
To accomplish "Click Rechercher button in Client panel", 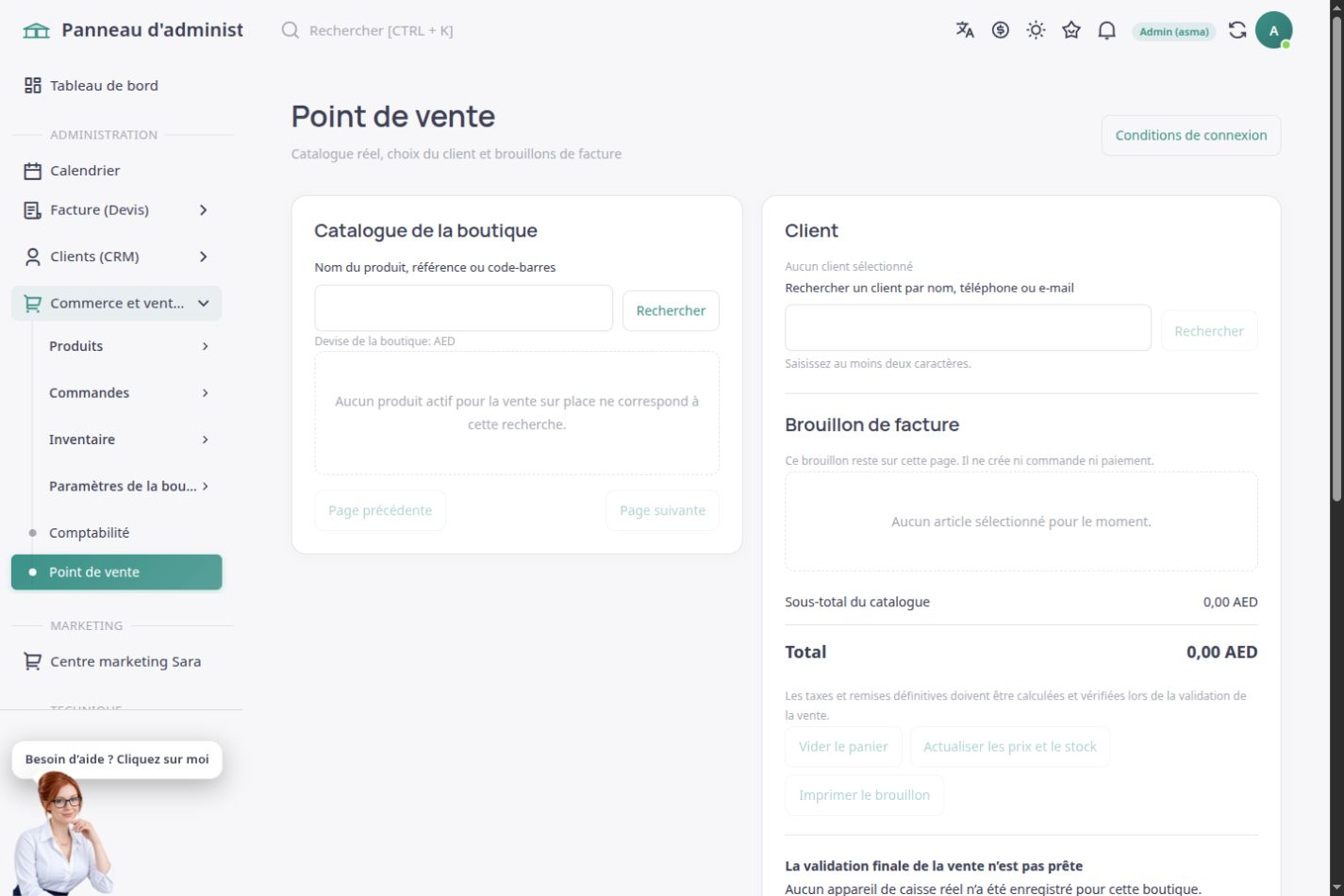I will tap(1209, 331).
